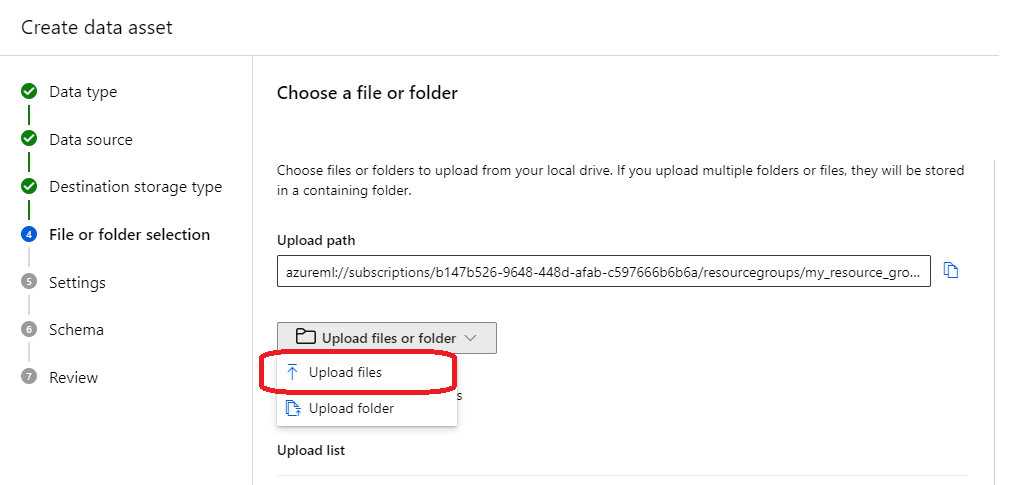Image resolution: width=1009 pixels, height=485 pixels.
Task: Click the Upload files arrow icon
Action: pyautogui.click(x=292, y=372)
